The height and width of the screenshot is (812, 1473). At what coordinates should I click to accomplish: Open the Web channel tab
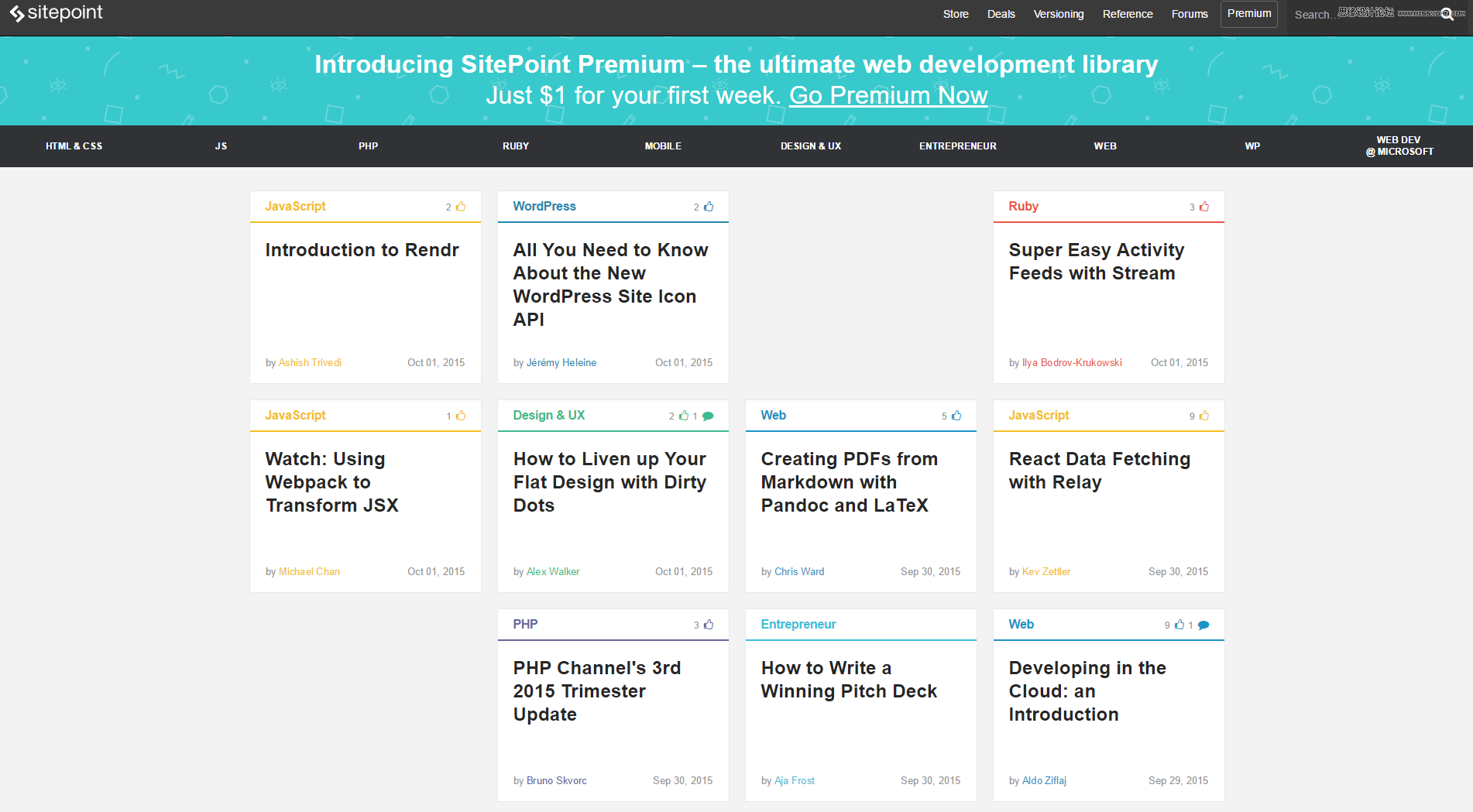click(1105, 146)
